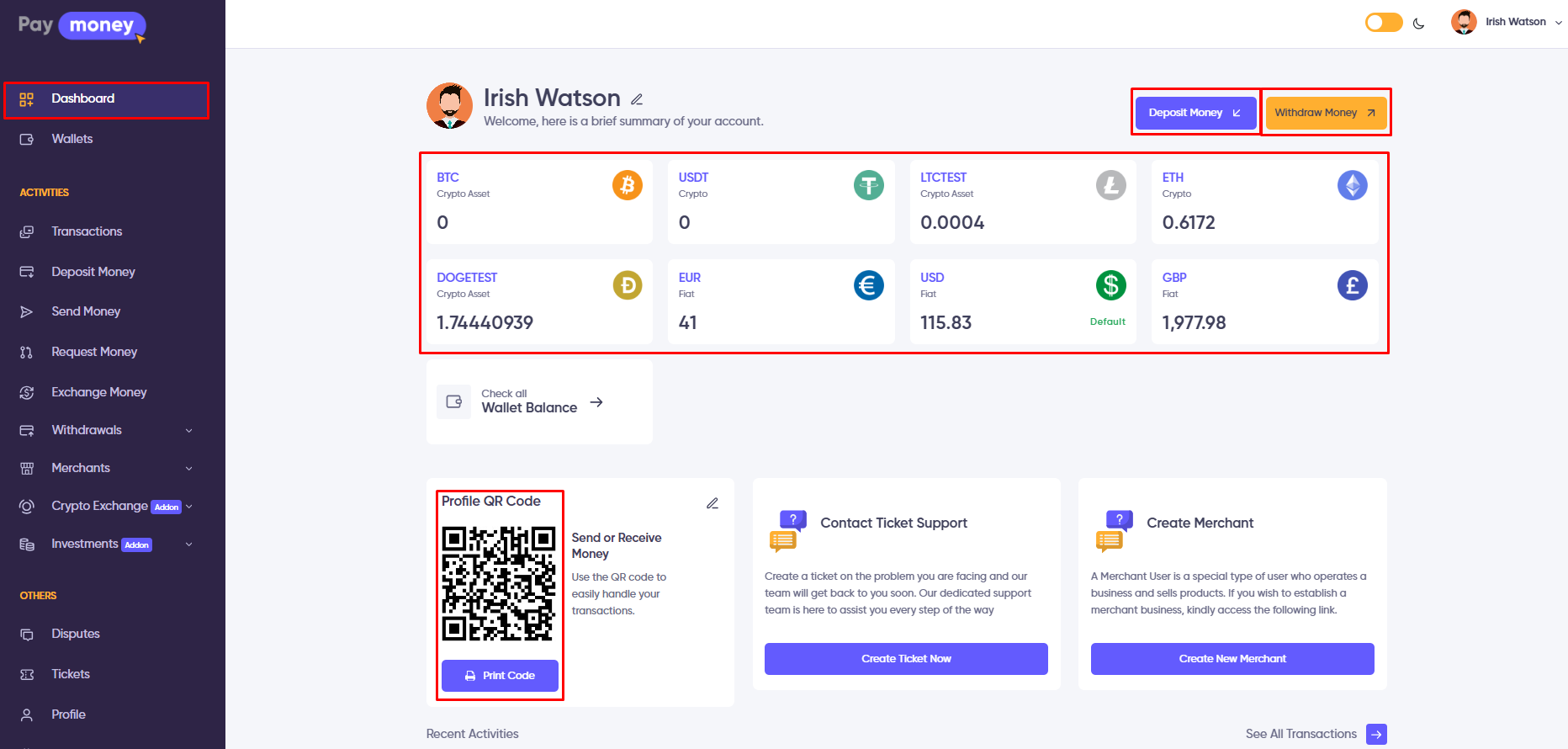This screenshot has height=749, width=1568.
Task: Expand the Withdrawals sidebar submenu
Action: click(x=188, y=431)
